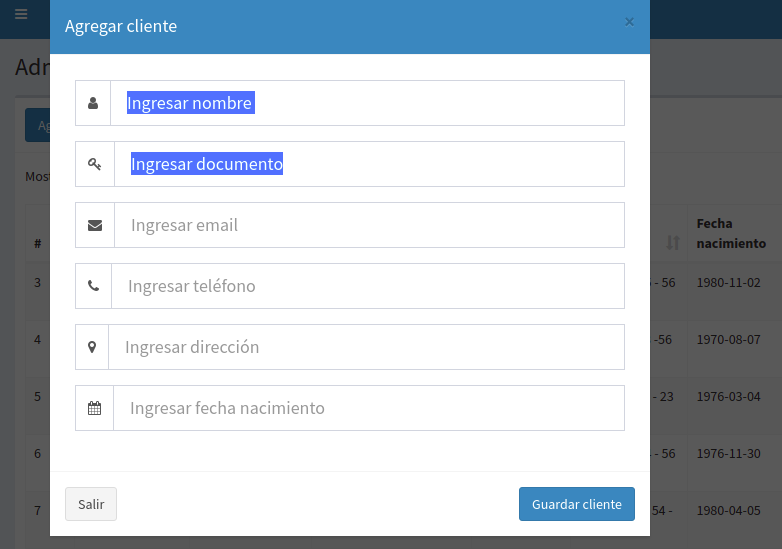Click the Agregar cliente dialog title
Image resolution: width=782 pixels, height=549 pixels.
(121, 26)
